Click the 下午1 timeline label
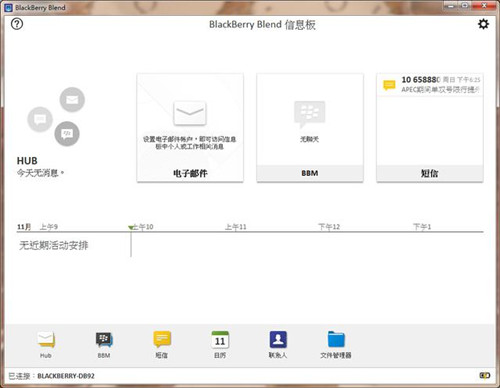 (422, 227)
